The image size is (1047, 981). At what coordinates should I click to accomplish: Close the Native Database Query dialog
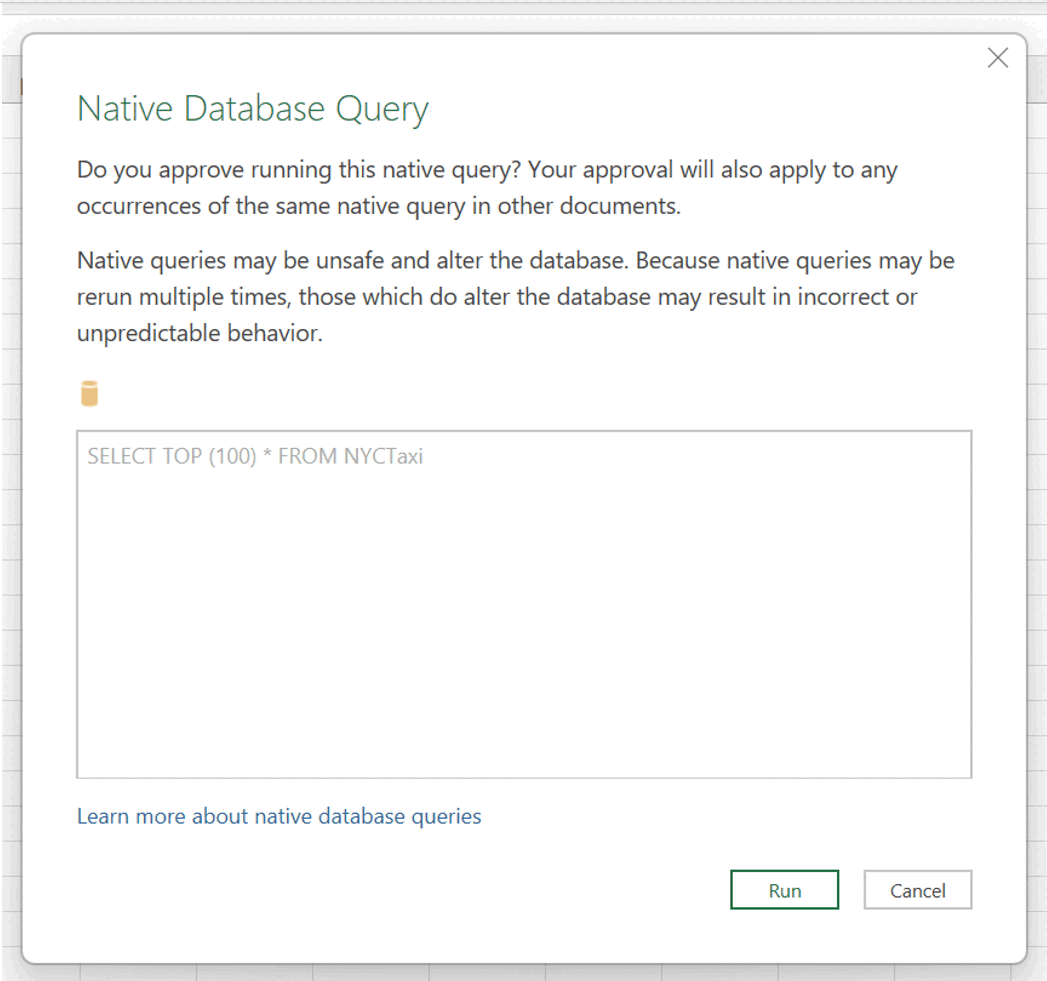click(997, 58)
